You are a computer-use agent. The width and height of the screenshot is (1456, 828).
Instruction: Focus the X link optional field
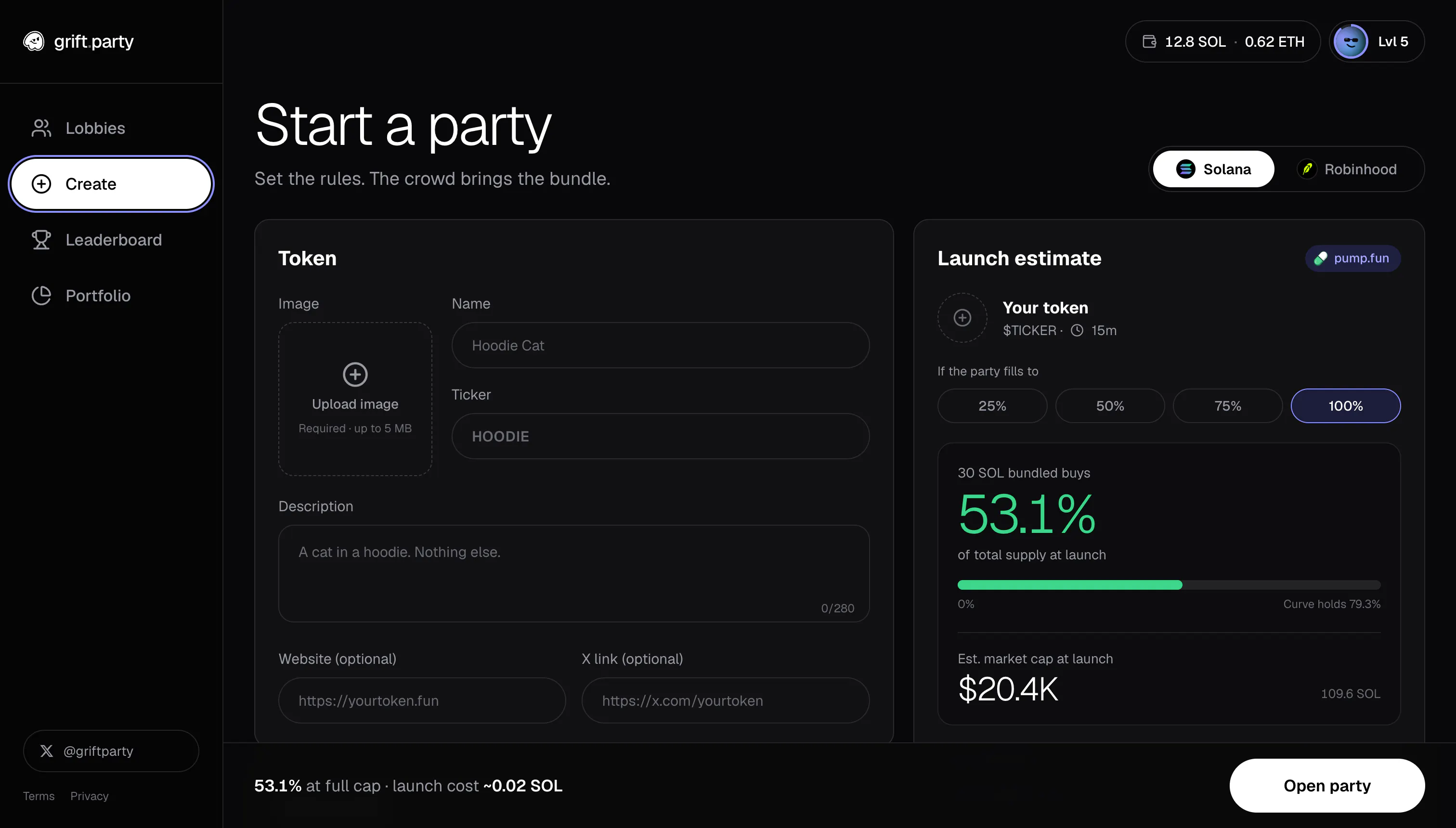pyautogui.click(x=726, y=700)
